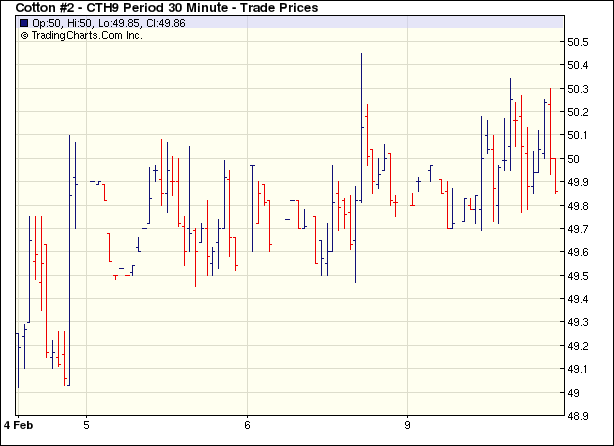The image size is (614, 446).
Task: Click the 48.9 price axis label
Action: tap(578, 416)
